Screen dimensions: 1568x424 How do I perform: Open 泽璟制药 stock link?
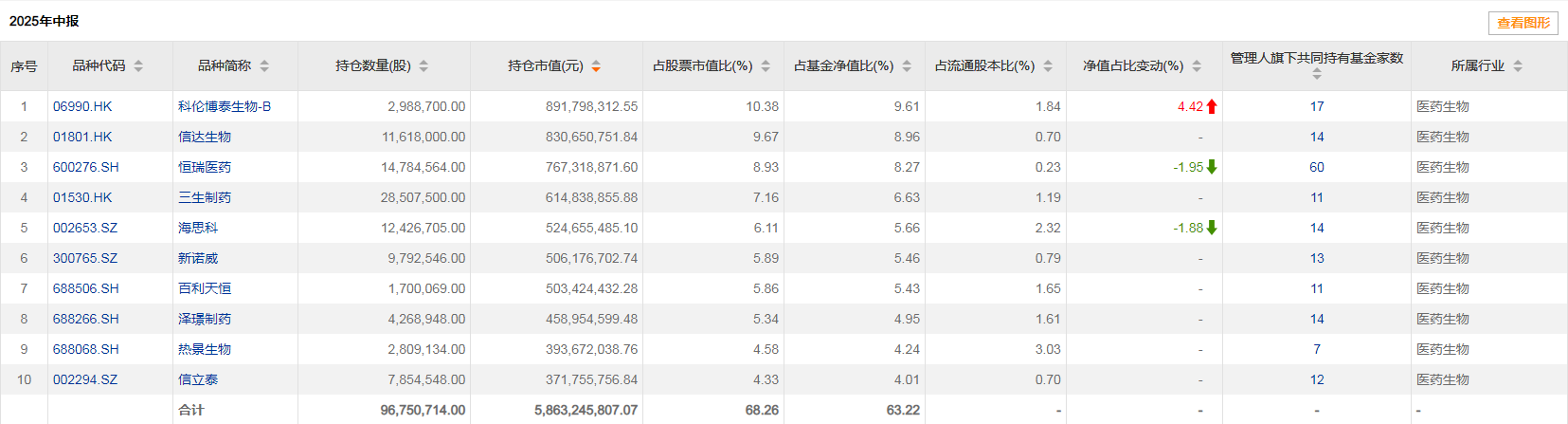coord(205,319)
